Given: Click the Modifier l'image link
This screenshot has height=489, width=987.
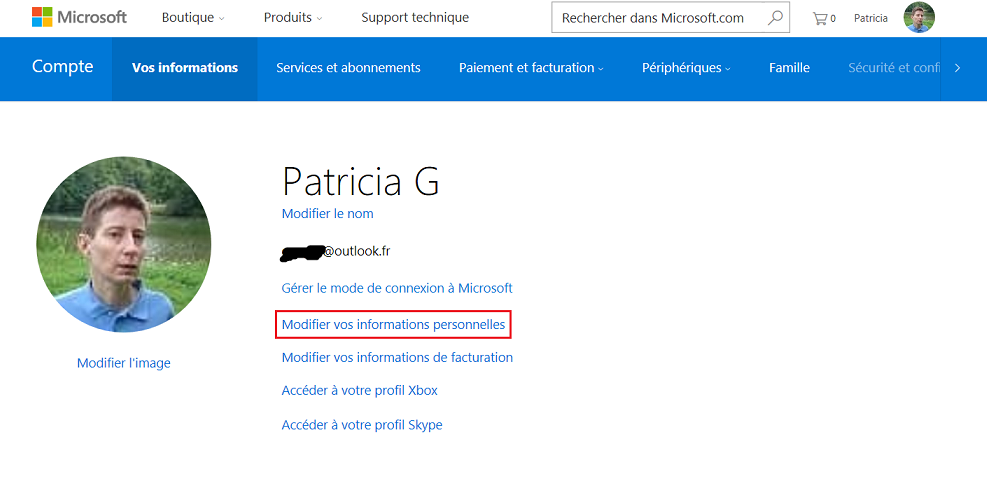Looking at the screenshot, I should [123, 363].
